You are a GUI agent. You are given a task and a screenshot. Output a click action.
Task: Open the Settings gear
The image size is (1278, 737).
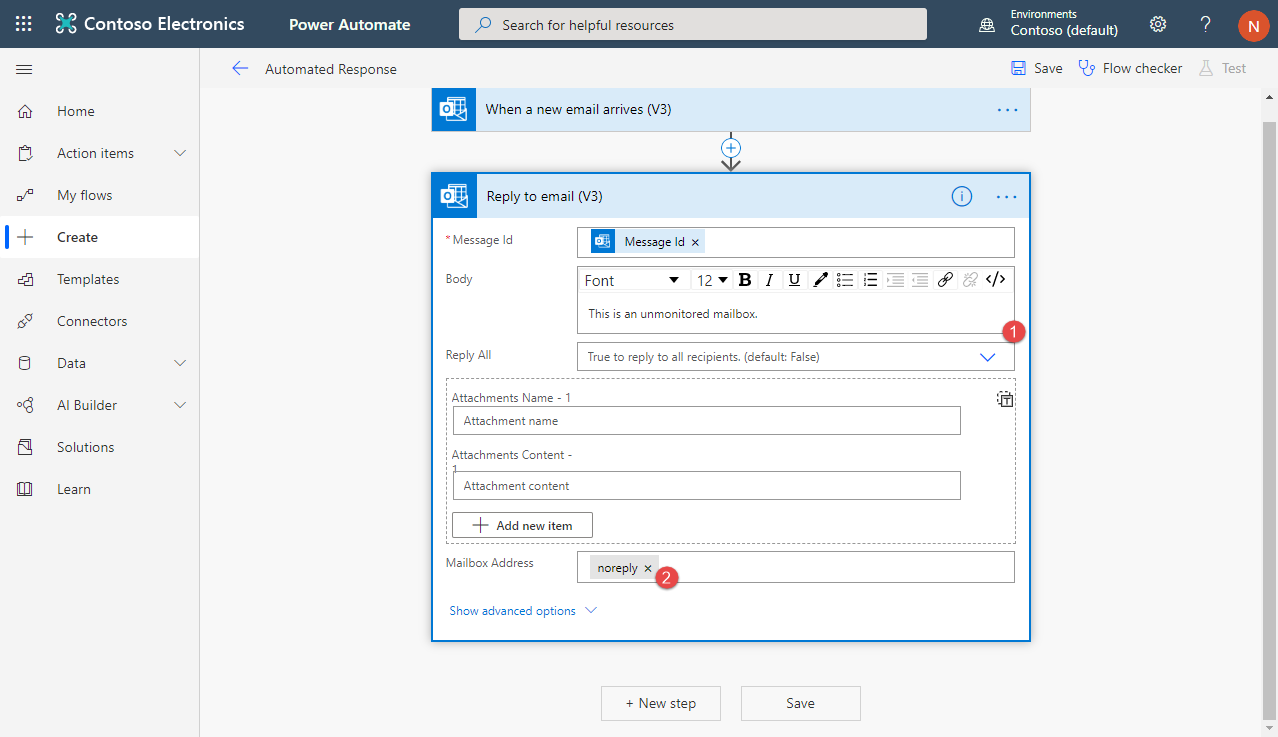pos(1158,24)
